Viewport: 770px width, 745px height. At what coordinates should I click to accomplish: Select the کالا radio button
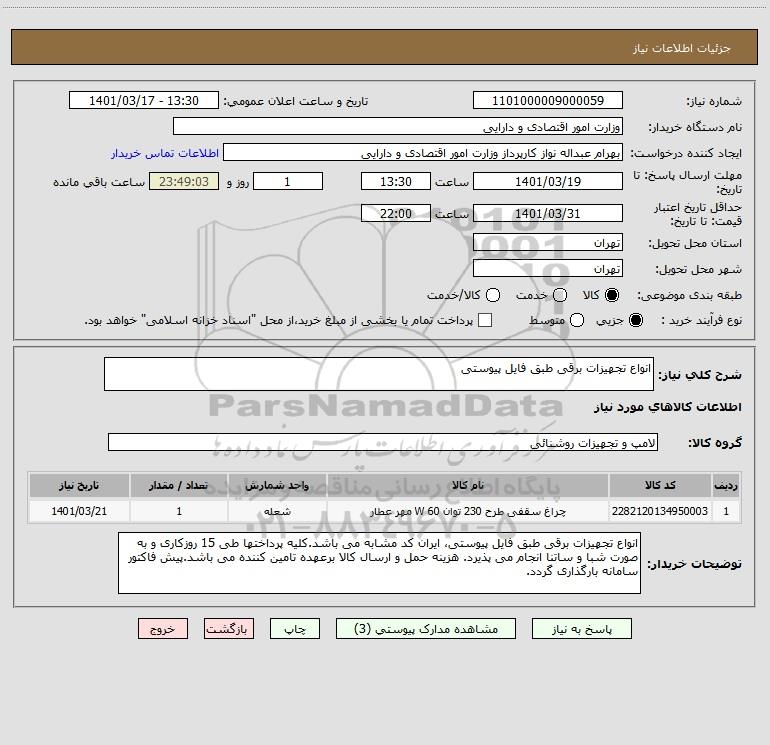pyautogui.click(x=612, y=295)
